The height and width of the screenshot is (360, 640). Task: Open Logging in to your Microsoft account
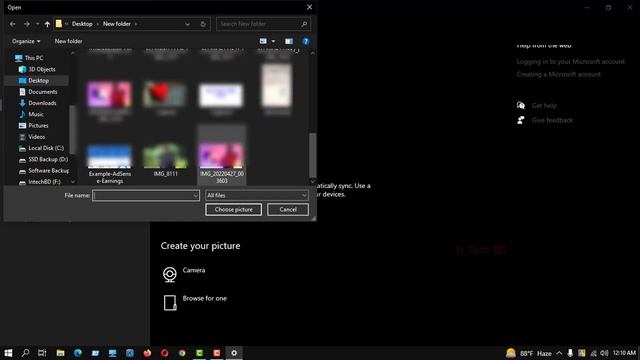[x=571, y=62]
